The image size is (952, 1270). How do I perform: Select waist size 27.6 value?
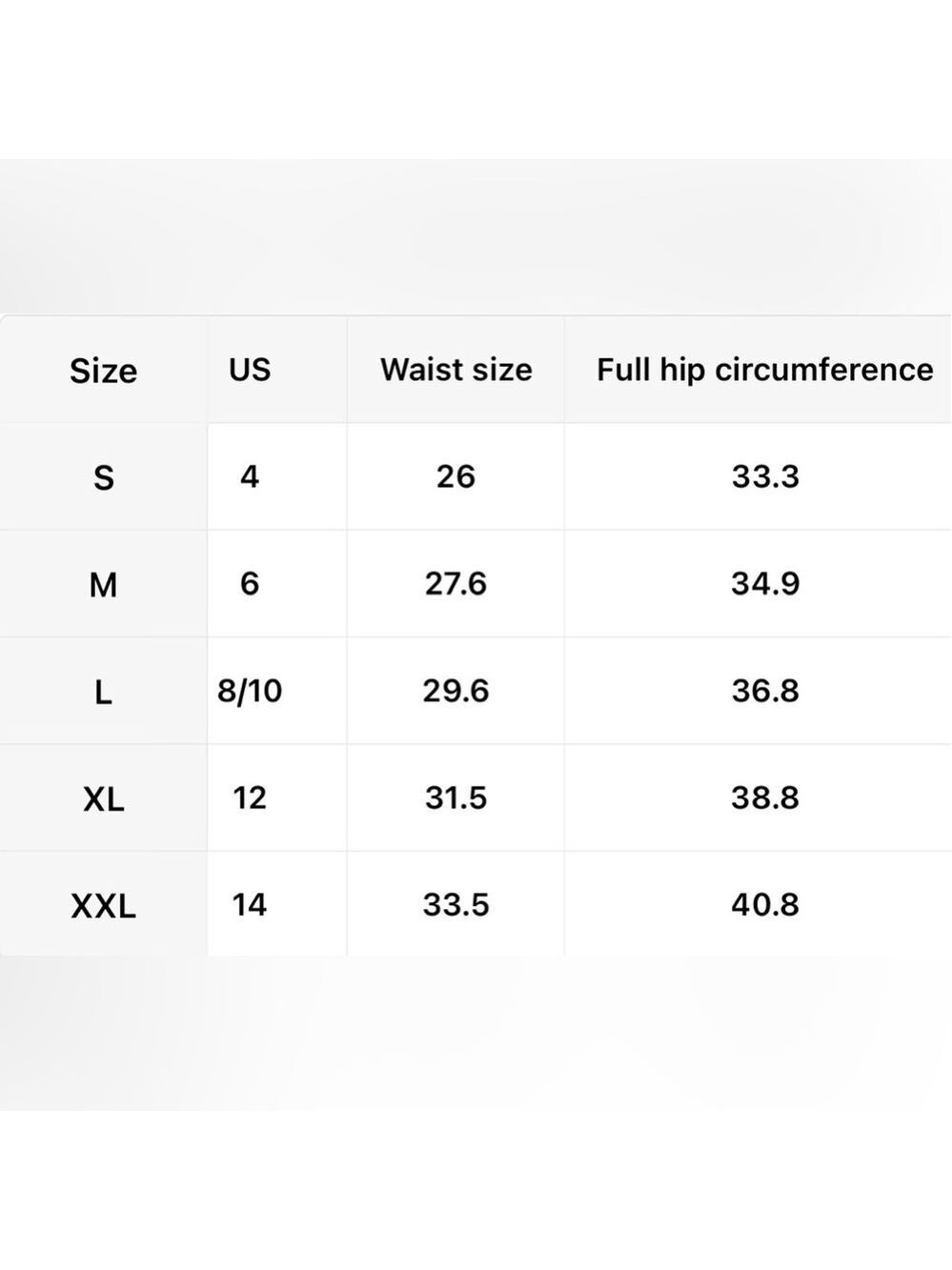tap(456, 583)
